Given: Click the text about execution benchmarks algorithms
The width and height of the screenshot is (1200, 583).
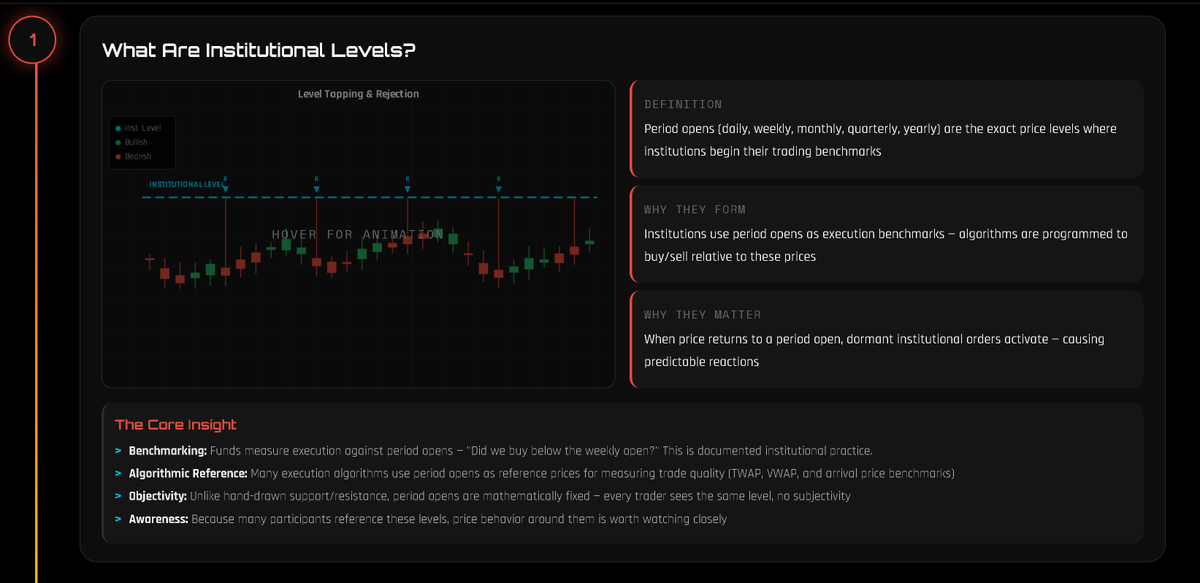Looking at the screenshot, I should [x=885, y=245].
